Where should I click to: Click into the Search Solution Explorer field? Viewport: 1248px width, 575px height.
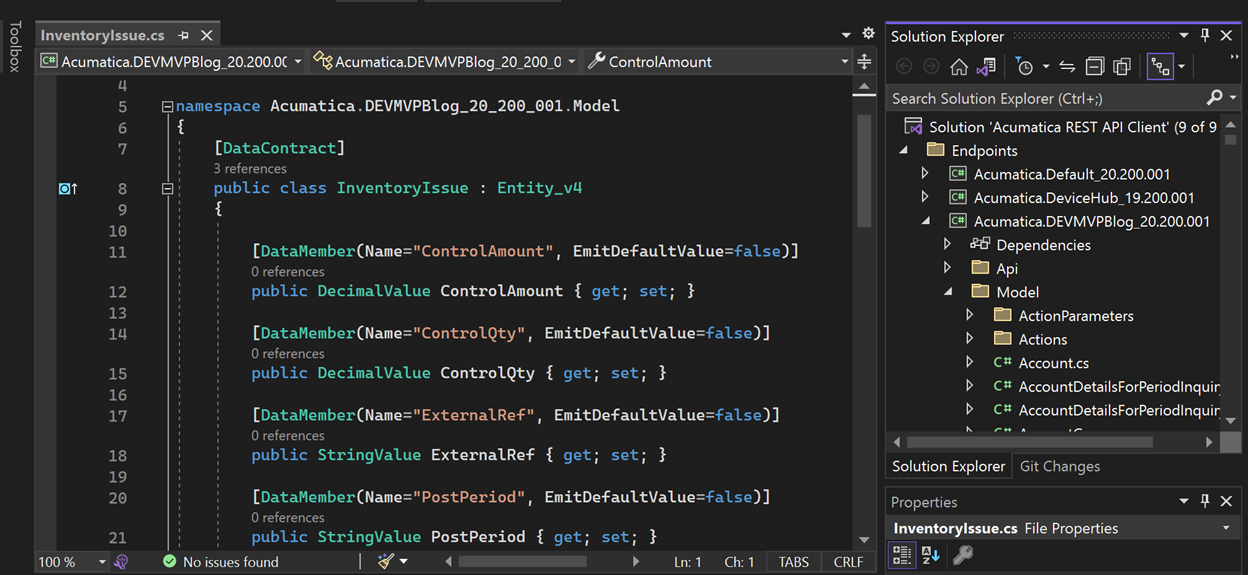pyautogui.click(x=1045, y=98)
